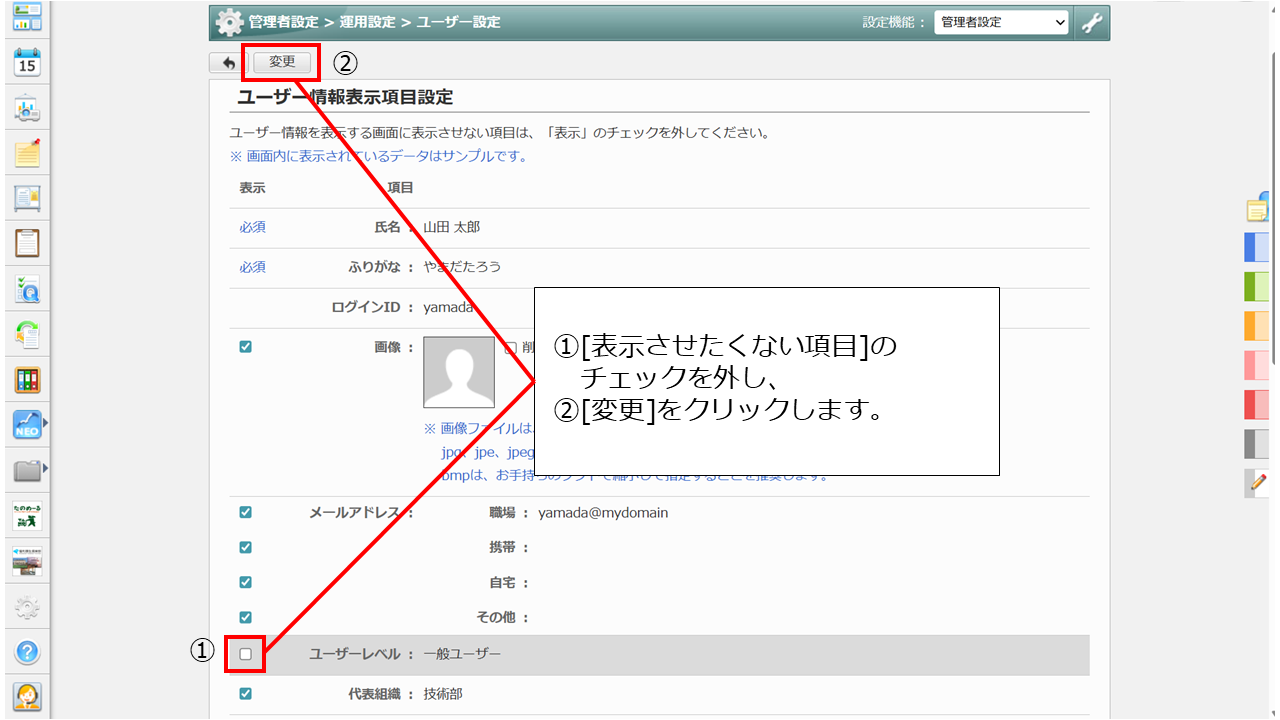Viewport: 1280px width, 720px height.
Task: Click the clipboard icon in sidebar
Action: coord(27,243)
